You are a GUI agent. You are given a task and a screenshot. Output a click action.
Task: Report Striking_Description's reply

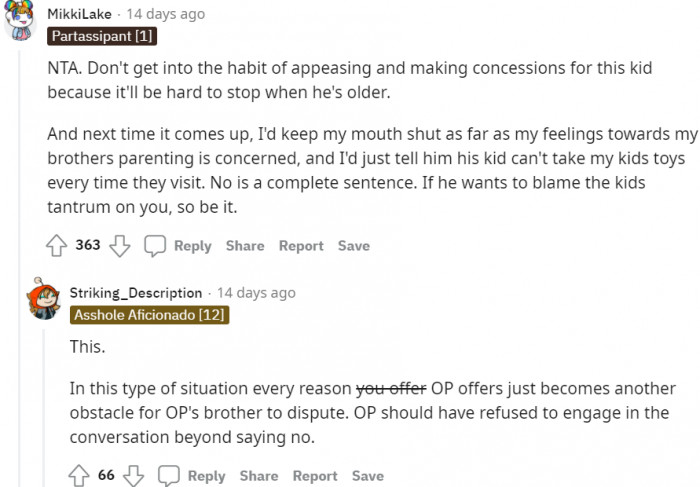point(315,476)
